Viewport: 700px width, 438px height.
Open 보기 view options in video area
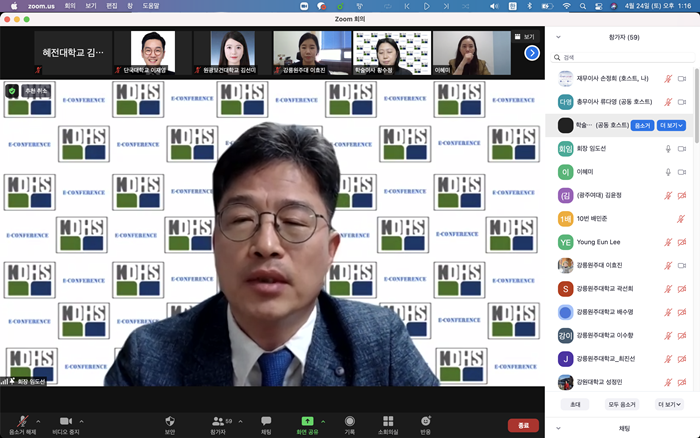(x=525, y=37)
